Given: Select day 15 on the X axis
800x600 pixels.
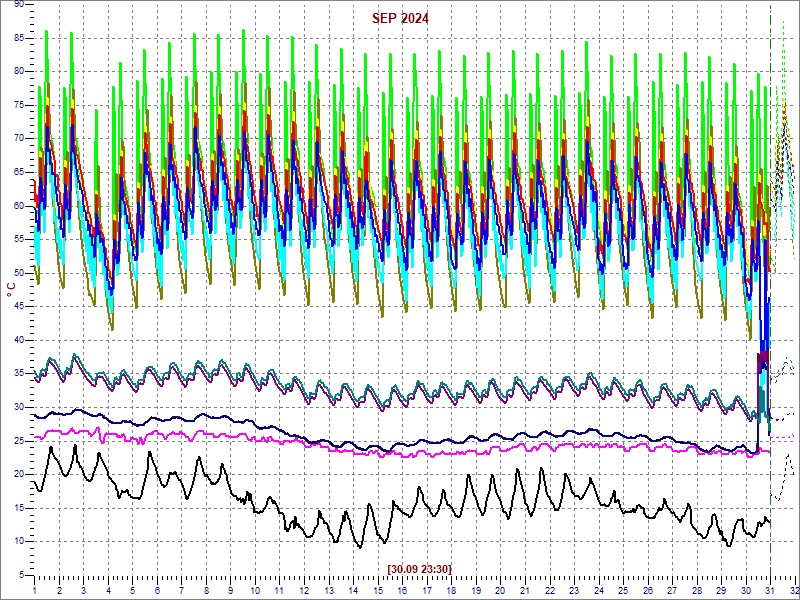Looking at the screenshot, I should click(378, 591).
